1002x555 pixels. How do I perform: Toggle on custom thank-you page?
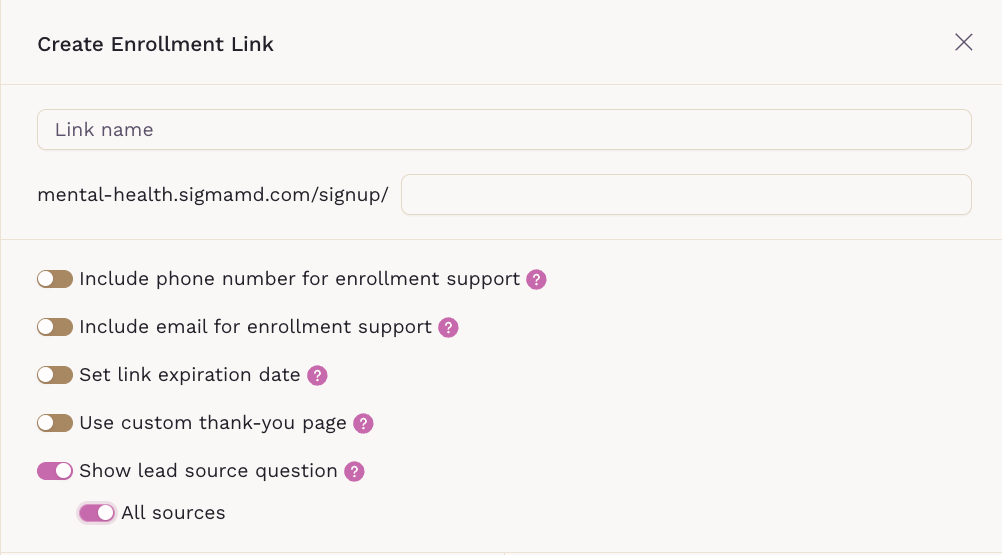coord(55,423)
